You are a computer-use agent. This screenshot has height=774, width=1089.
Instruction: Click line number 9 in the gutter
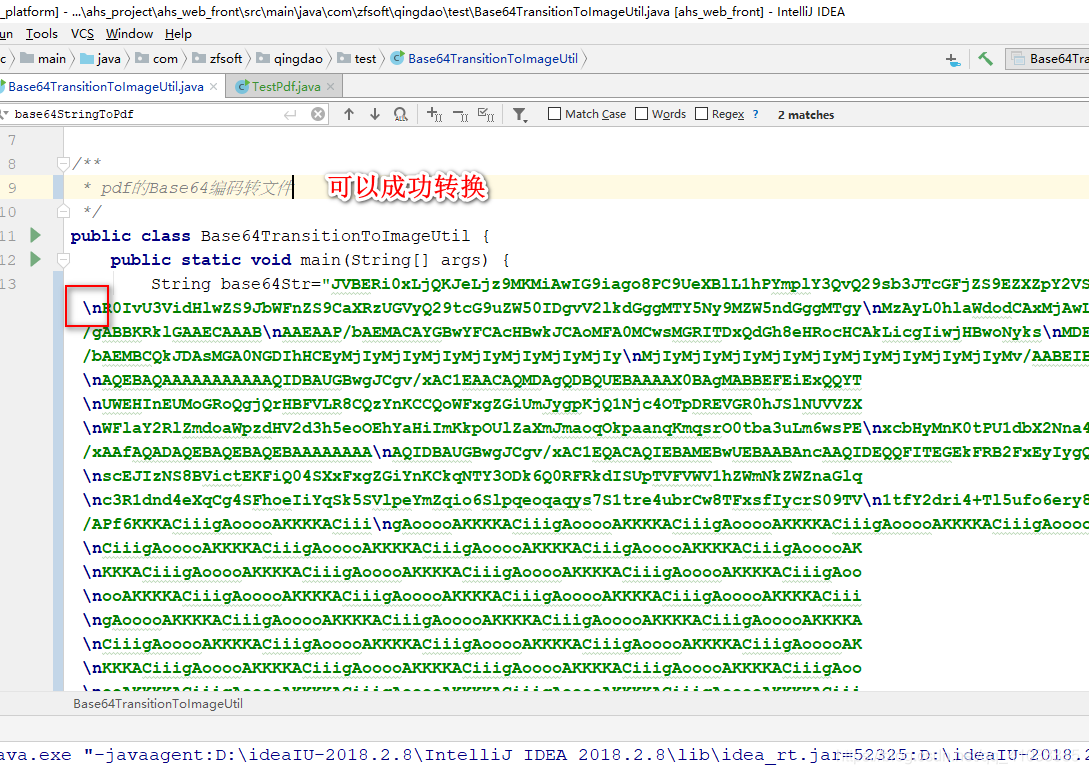click(12, 188)
